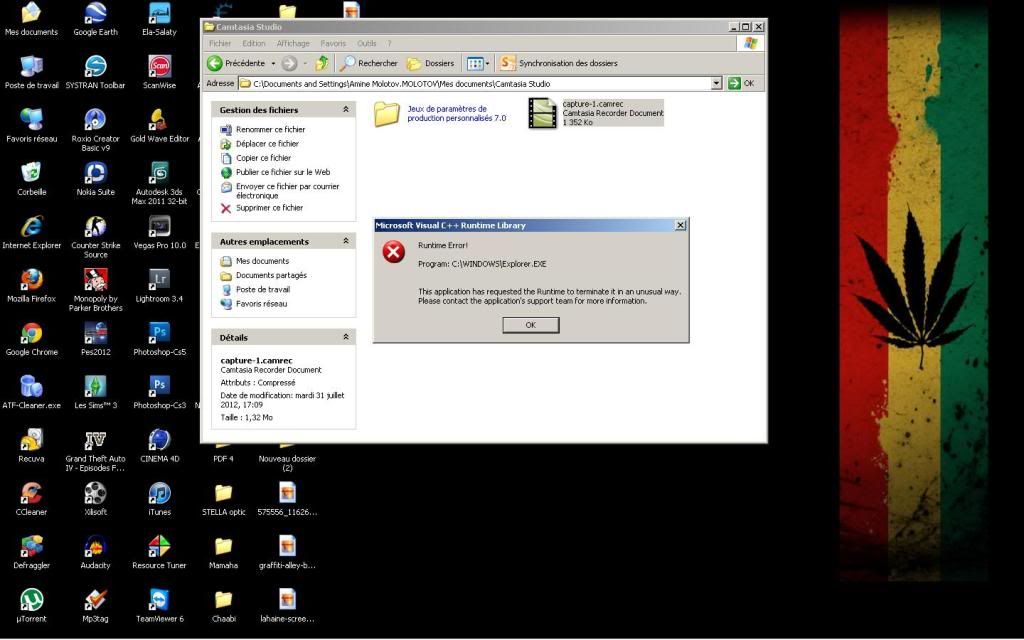Image resolution: width=1024 pixels, height=640 pixels.
Task: Collapse the Gestion des fichiers panel
Action: click(x=346, y=110)
